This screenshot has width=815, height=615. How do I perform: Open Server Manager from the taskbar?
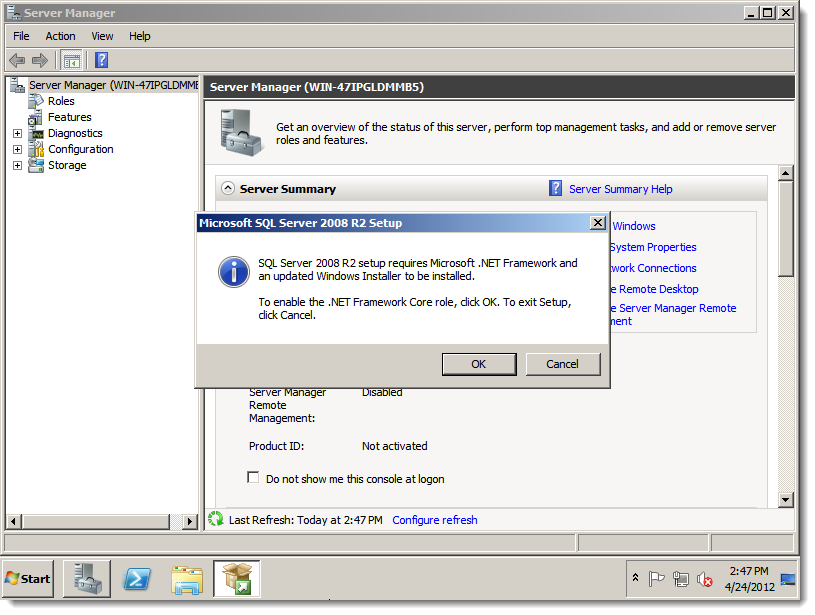click(87, 579)
